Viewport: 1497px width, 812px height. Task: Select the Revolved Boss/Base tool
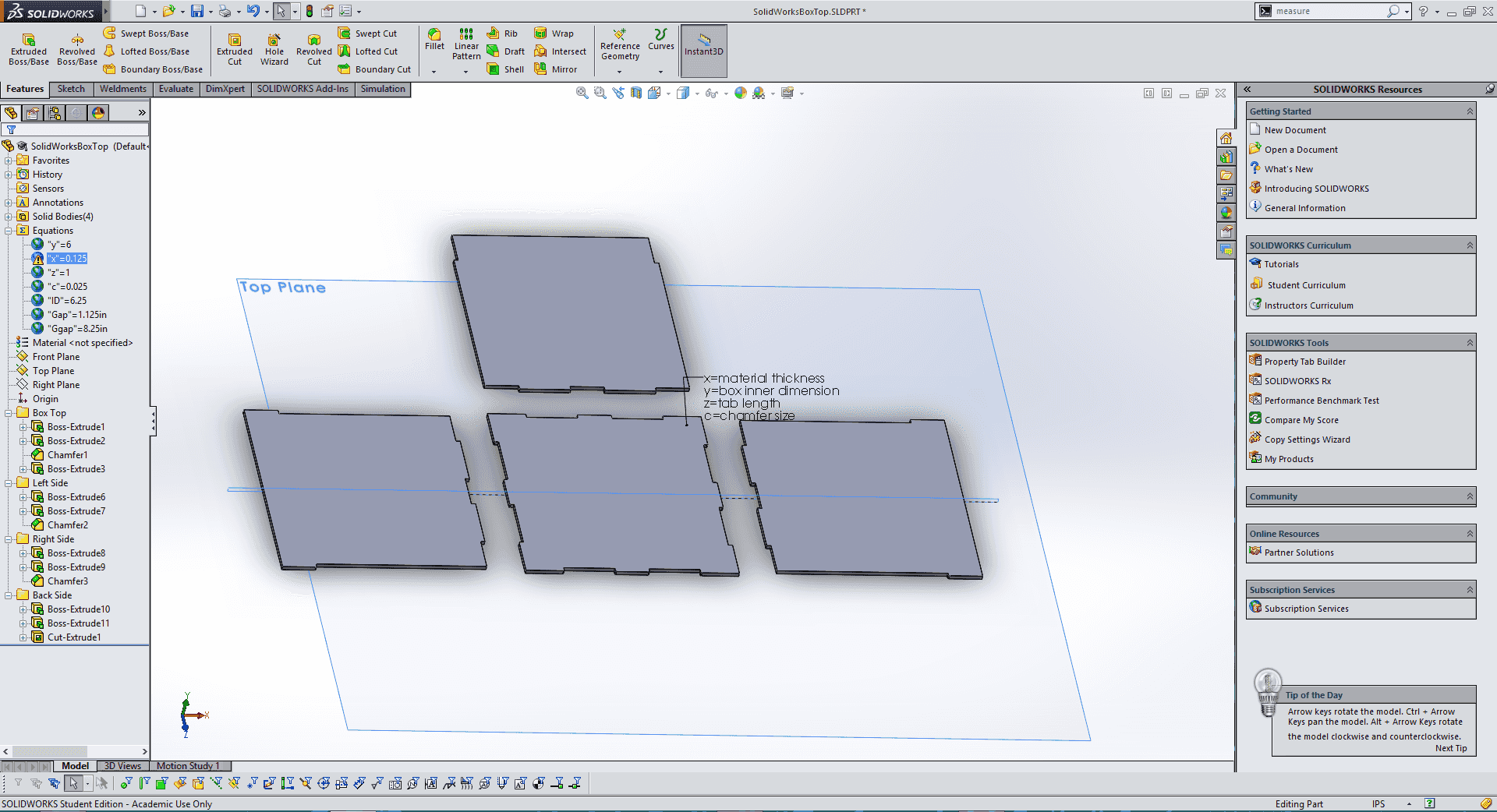point(77,49)
